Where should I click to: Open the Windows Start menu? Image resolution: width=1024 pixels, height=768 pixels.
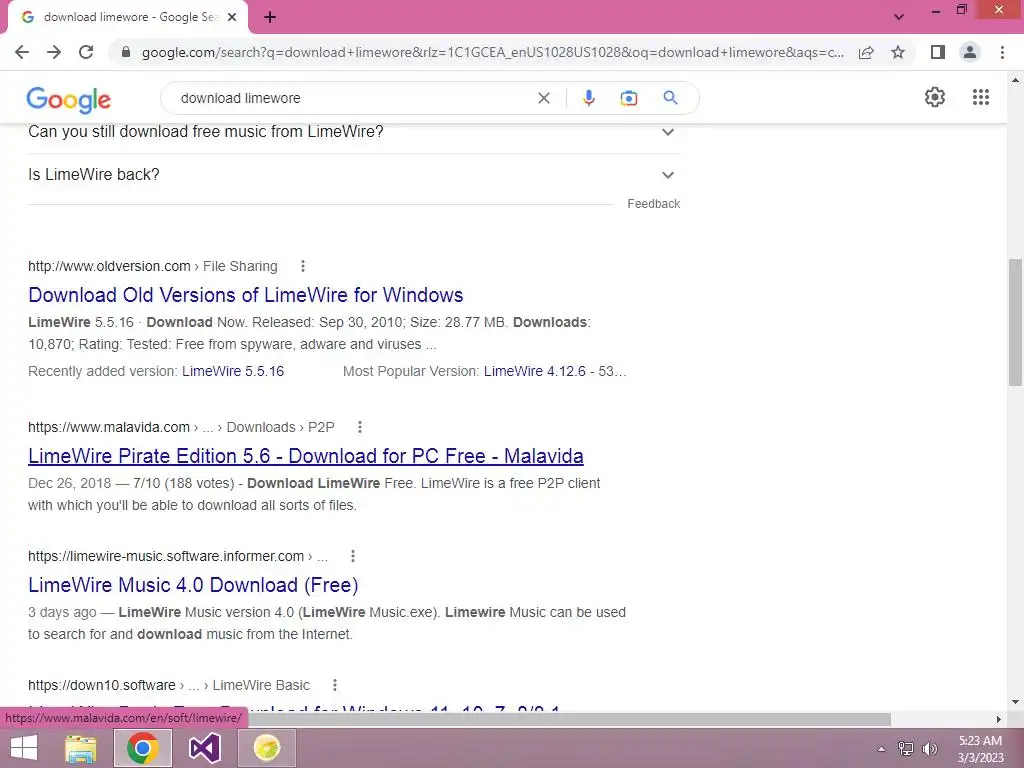pos(24,748)
